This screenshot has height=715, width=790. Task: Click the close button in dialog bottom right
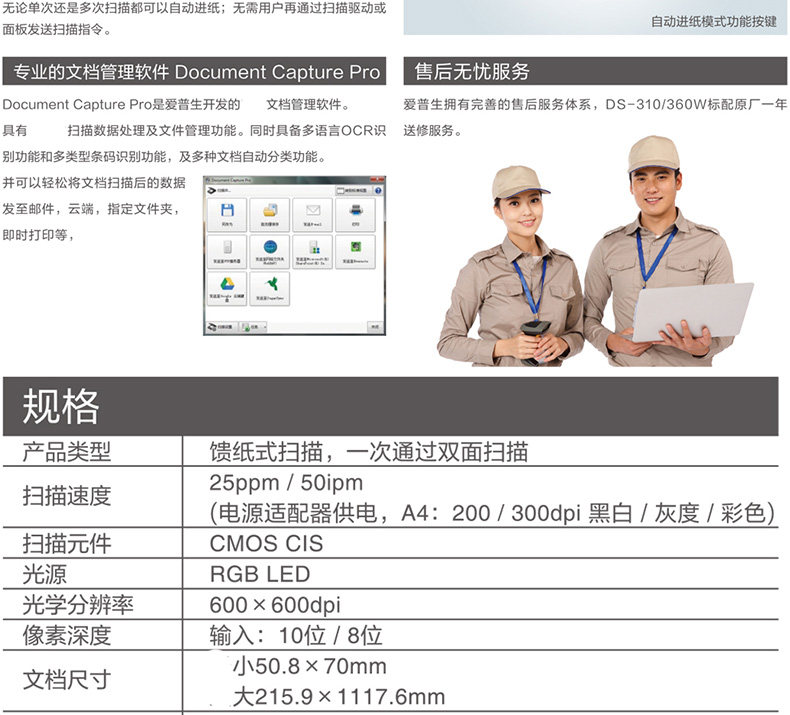coord(375,327)
